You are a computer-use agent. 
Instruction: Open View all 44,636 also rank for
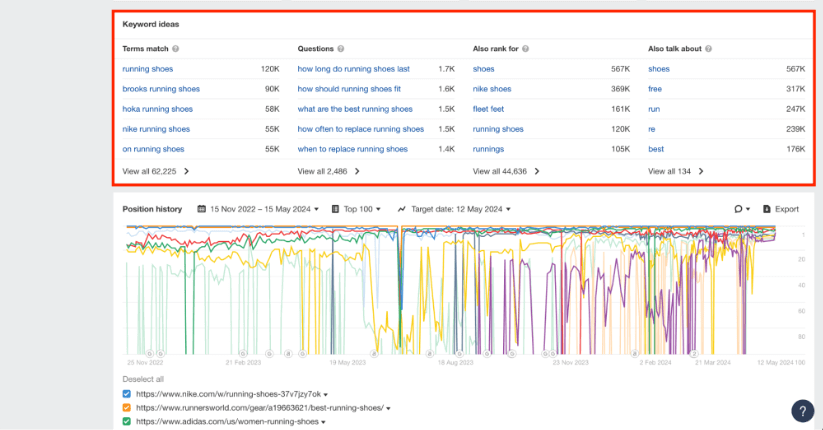pyautogui.click(x=506, y=171)
